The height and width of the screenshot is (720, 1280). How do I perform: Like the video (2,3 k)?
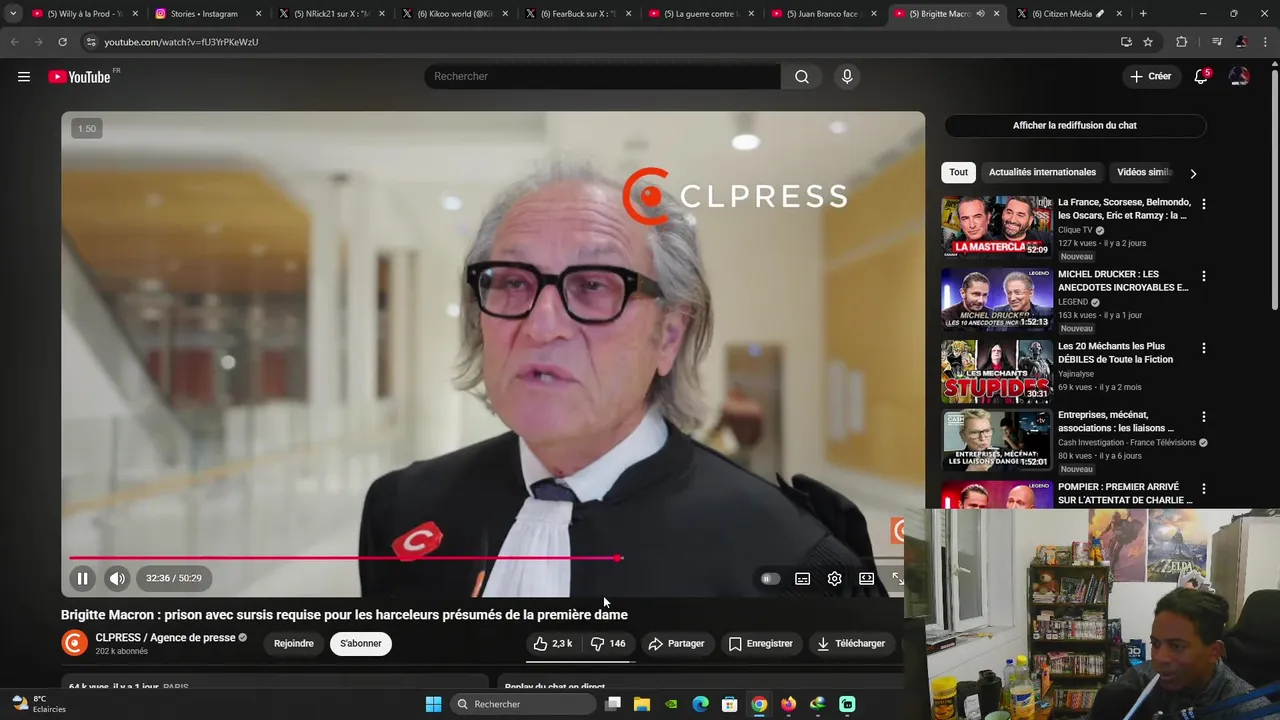point(553,644)
